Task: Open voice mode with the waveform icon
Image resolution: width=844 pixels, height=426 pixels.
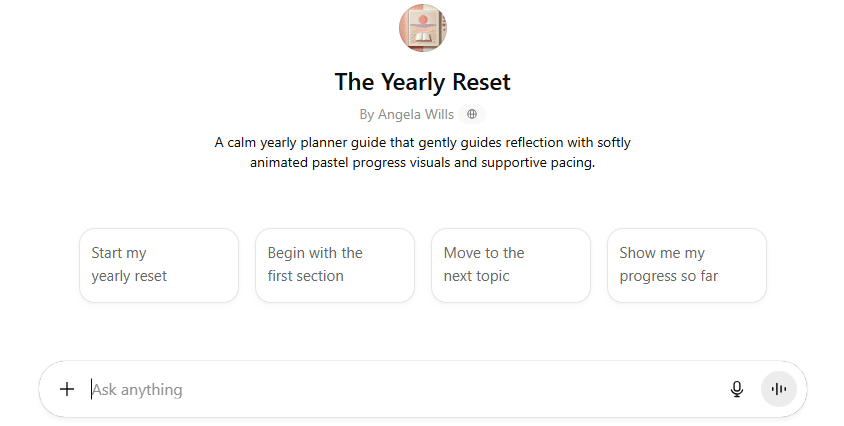Action: pyautogui.click(x=779, y=389)
